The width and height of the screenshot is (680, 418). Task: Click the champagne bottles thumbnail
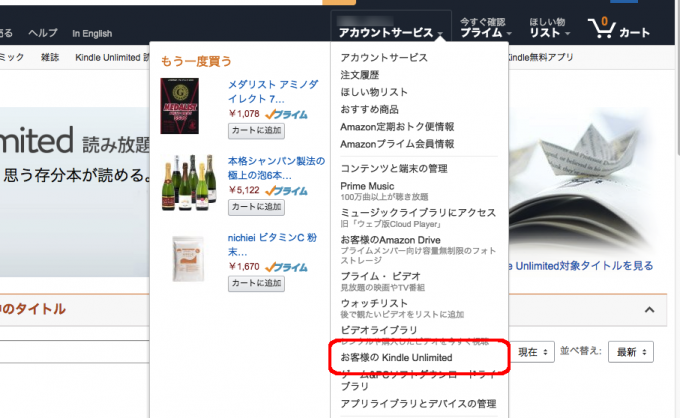(189, 183)
